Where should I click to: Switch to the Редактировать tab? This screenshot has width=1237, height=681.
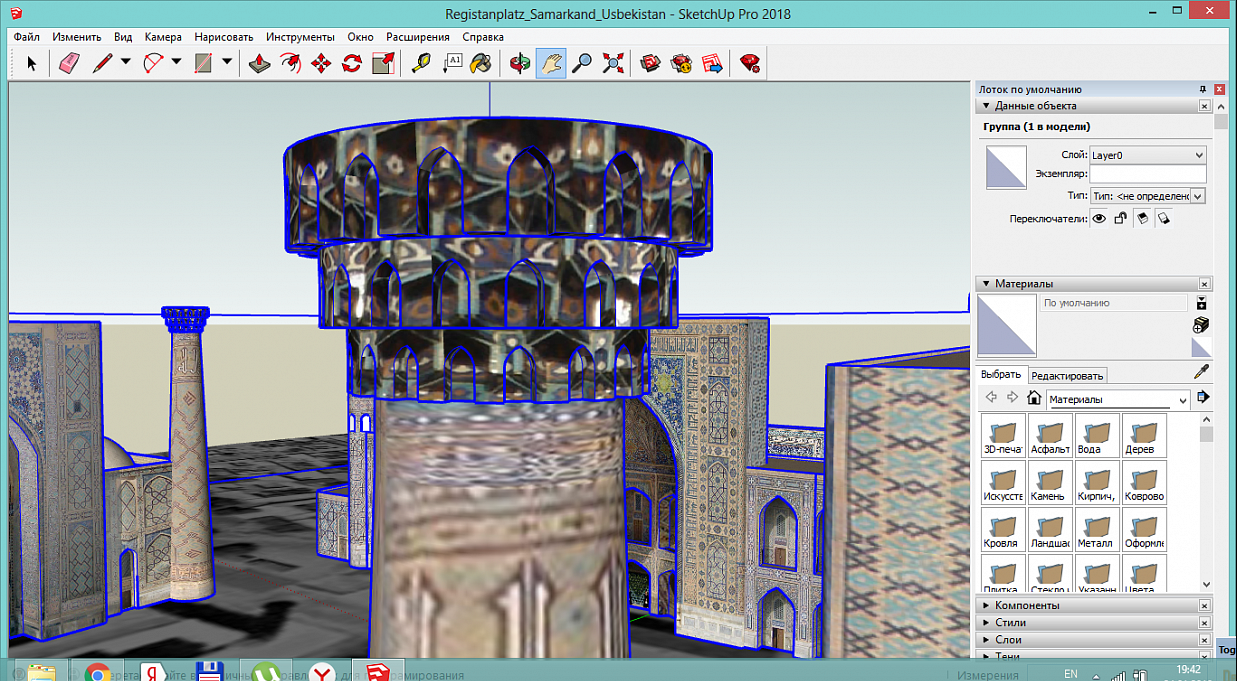coord(1067,376)
